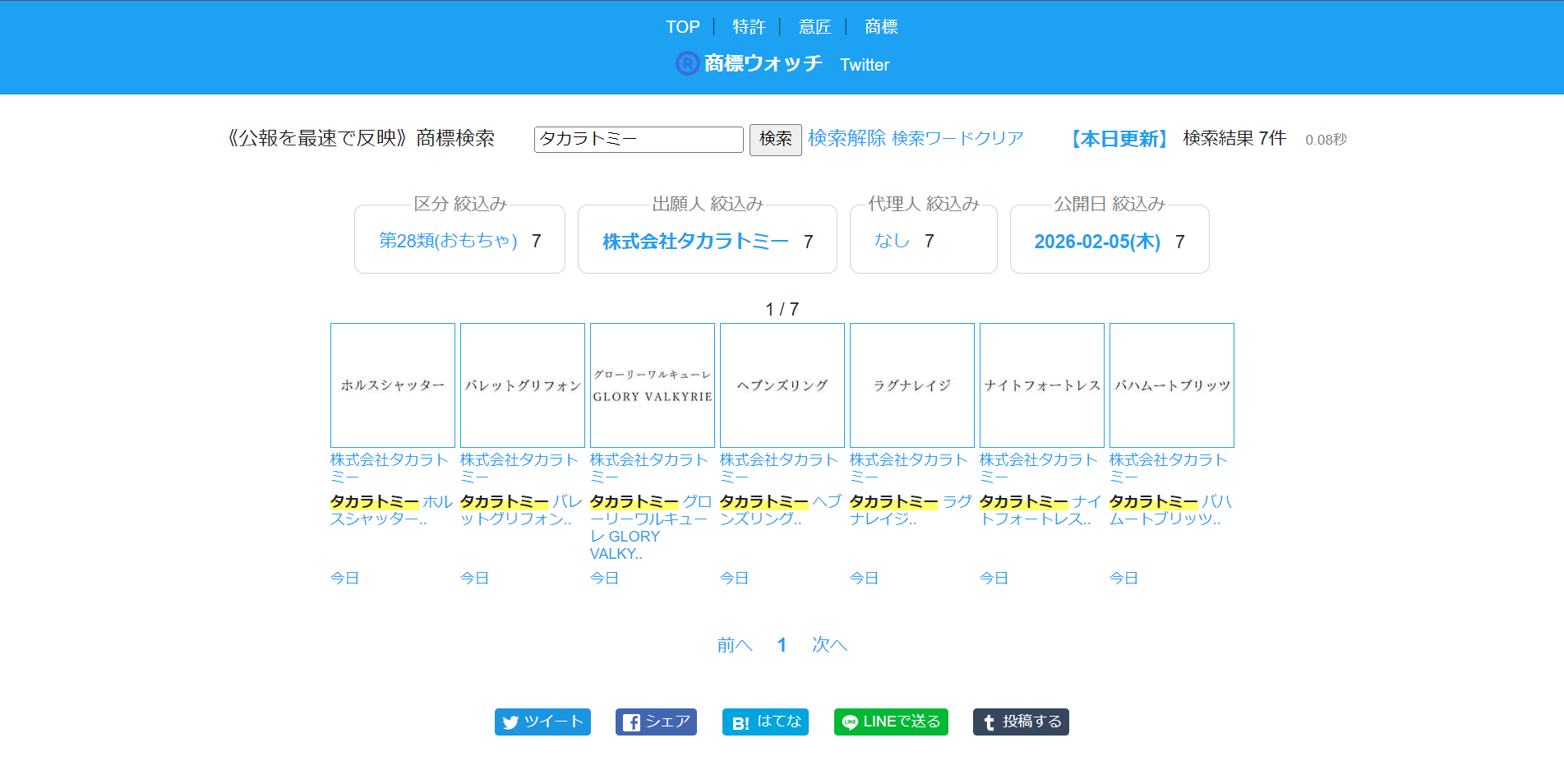Click the 検索 search button
The image size is (1564, 784).
coord(775,139)
